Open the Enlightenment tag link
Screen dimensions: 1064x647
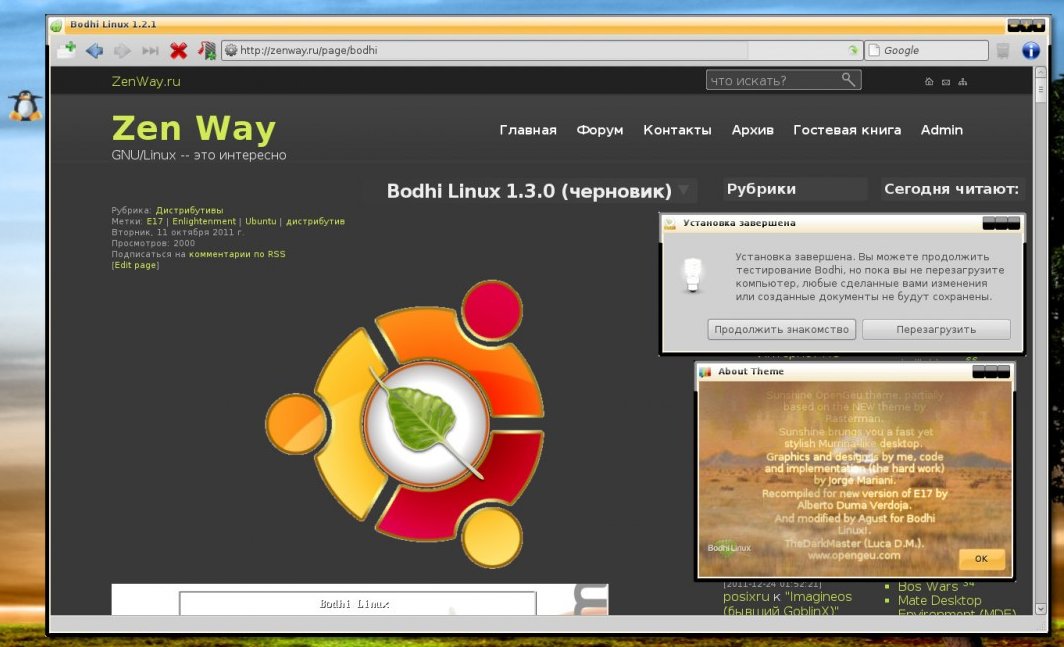204,221
